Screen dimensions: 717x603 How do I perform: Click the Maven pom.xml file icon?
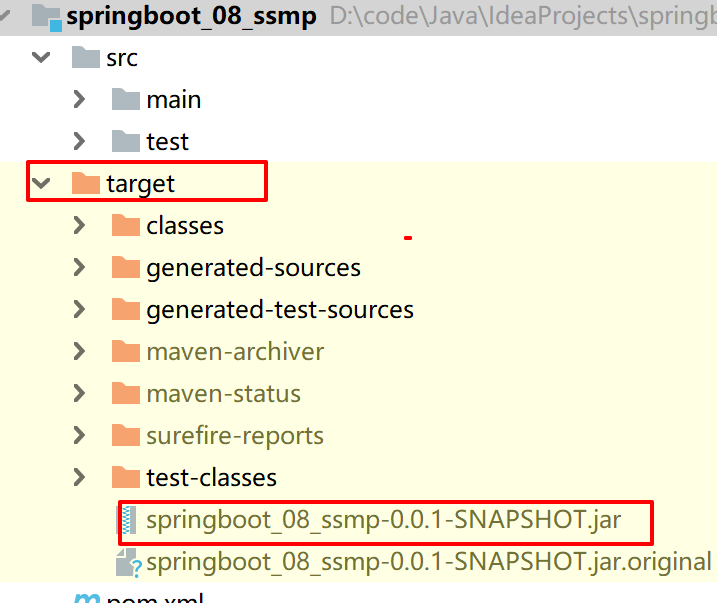pyautogui.click(x=86, y=598)
